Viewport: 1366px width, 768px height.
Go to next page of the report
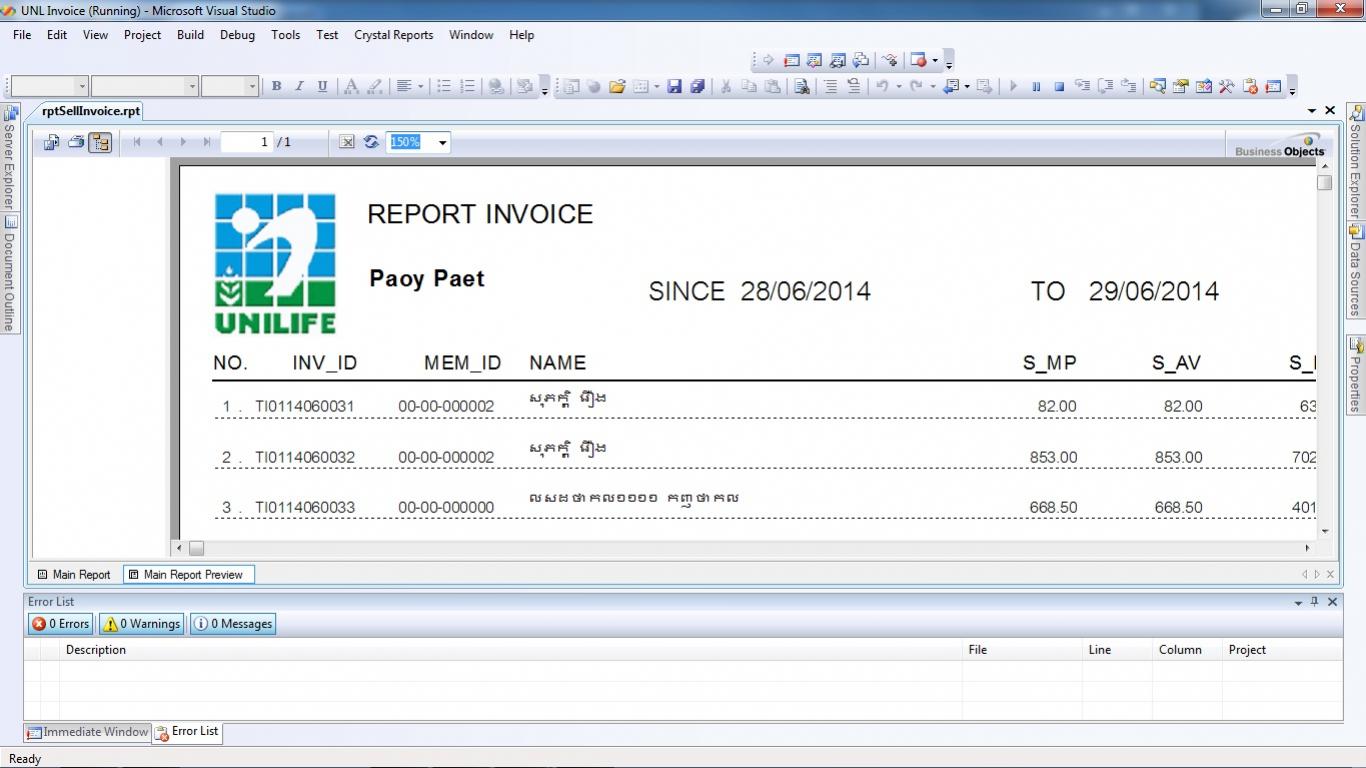(x=183, y=142)
